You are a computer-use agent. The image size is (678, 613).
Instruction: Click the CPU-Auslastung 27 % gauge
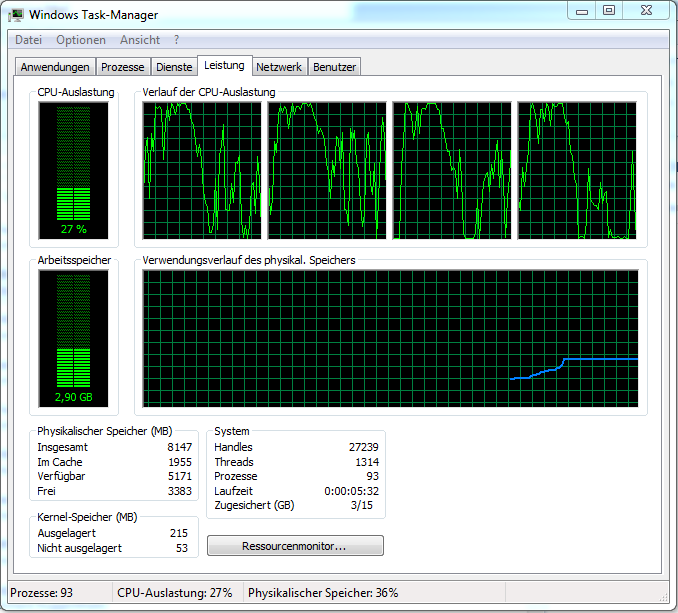[74, 170]
